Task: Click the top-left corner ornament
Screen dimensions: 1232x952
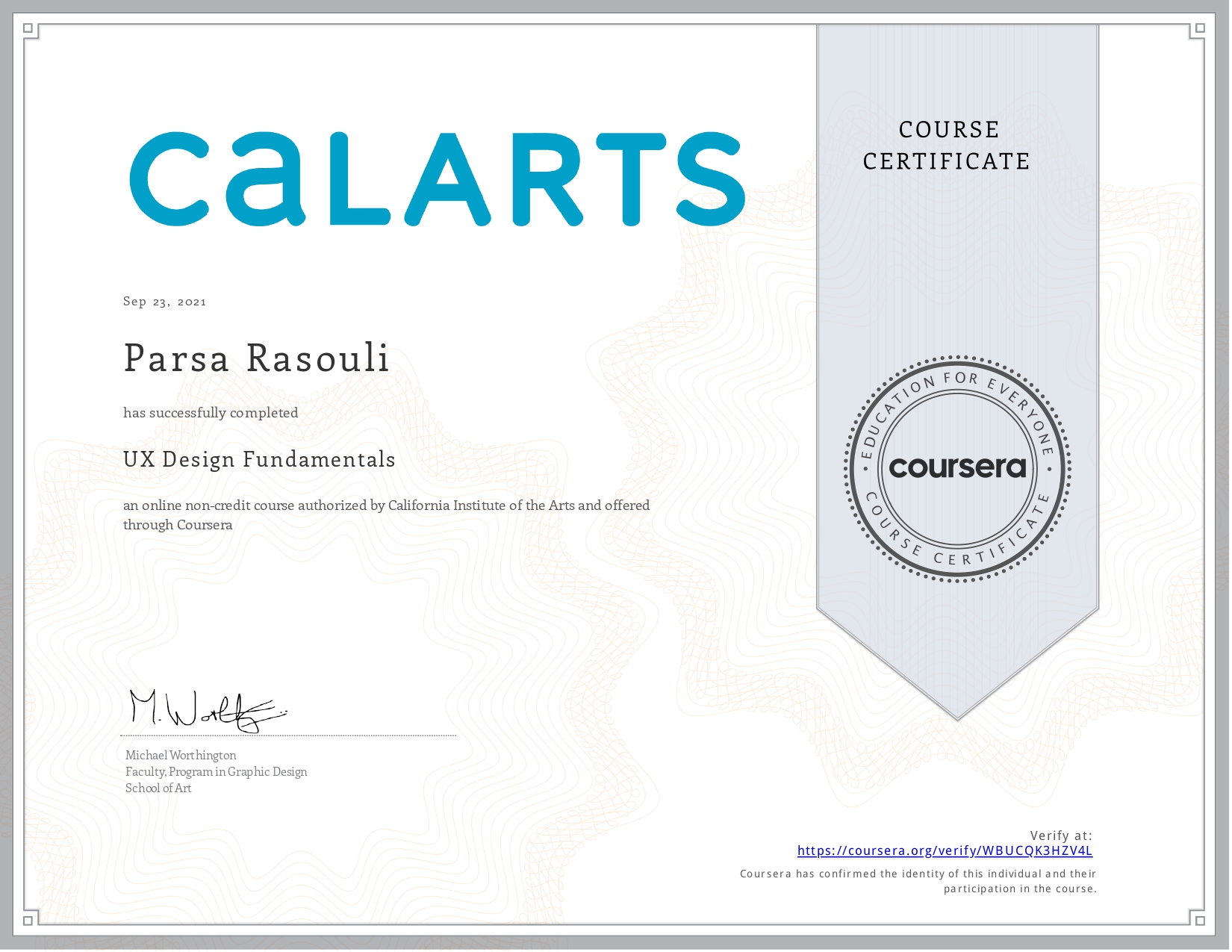Action: click(28, 29)
